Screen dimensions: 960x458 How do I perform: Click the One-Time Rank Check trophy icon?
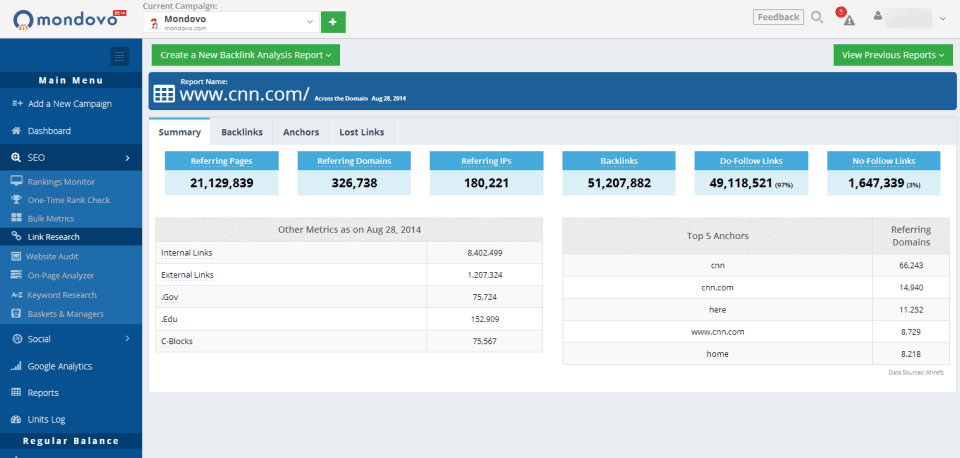[x=17, y=200]
